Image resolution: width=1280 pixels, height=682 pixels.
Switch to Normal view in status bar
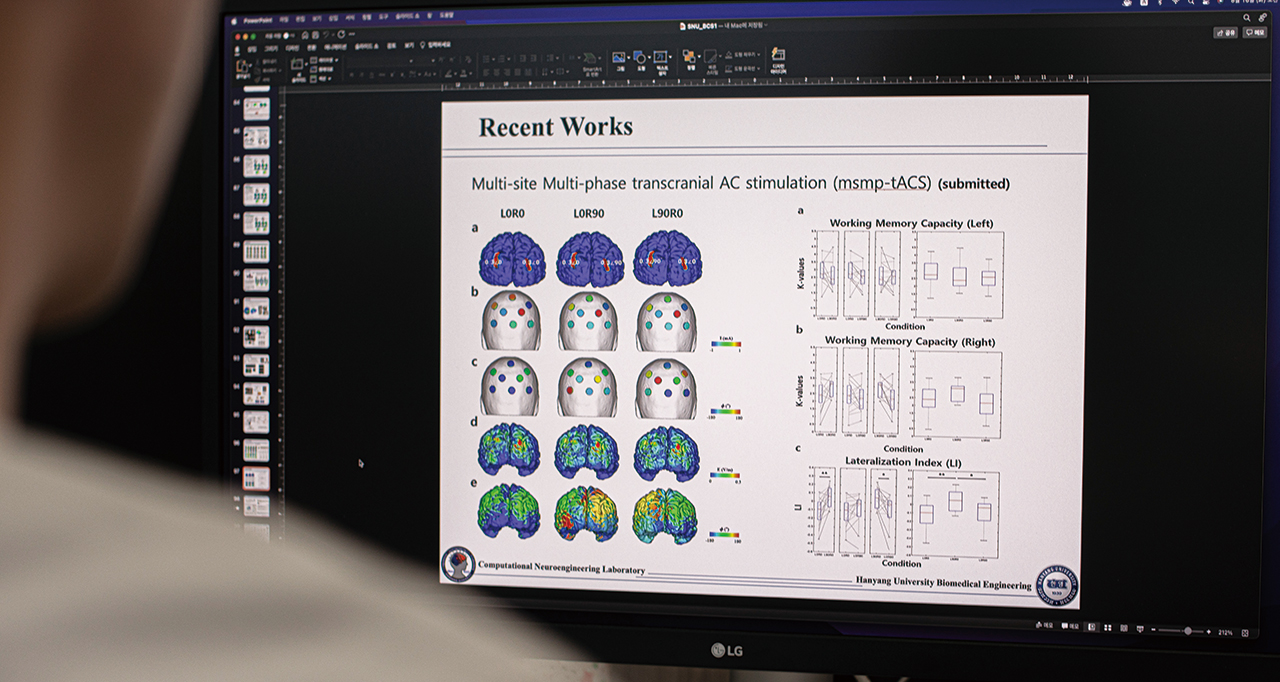(1092, 627)
